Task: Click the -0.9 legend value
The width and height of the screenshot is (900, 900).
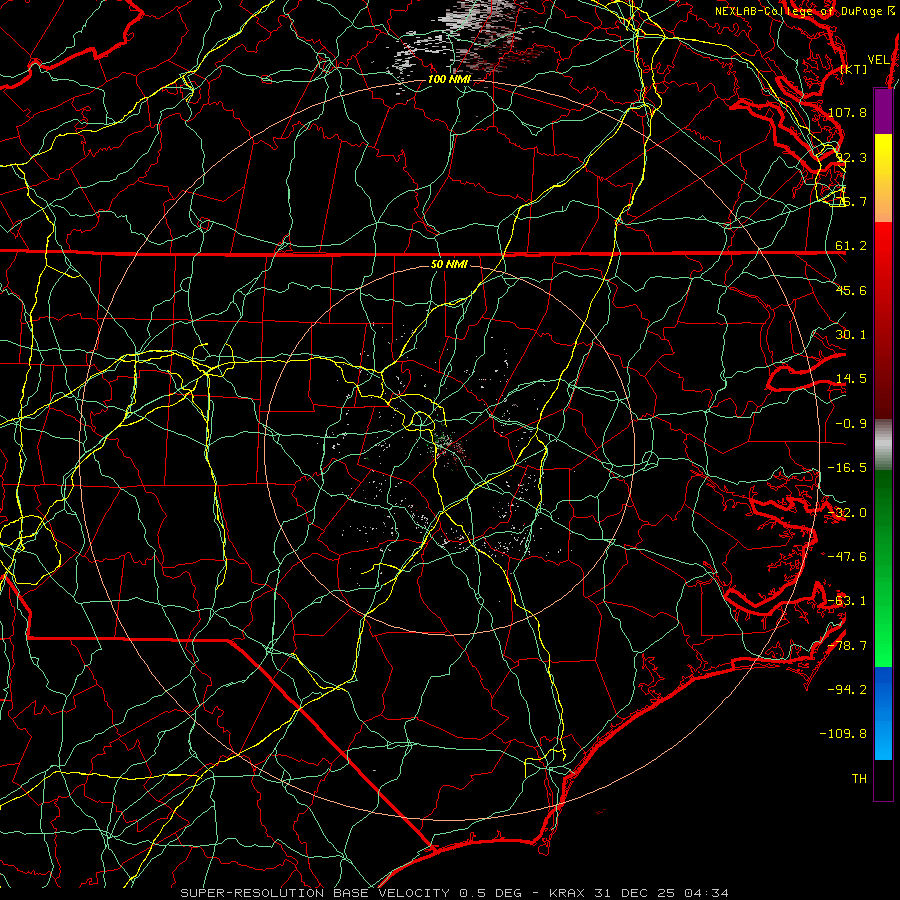Action: 851,424
